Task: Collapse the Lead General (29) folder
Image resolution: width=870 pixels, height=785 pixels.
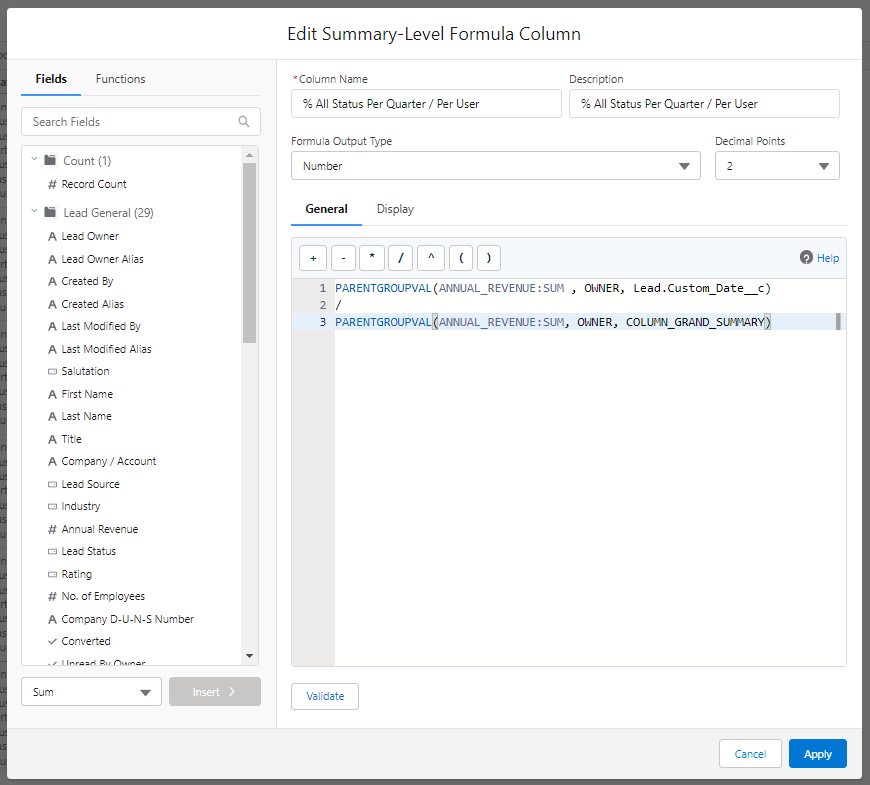Action: 34,212
